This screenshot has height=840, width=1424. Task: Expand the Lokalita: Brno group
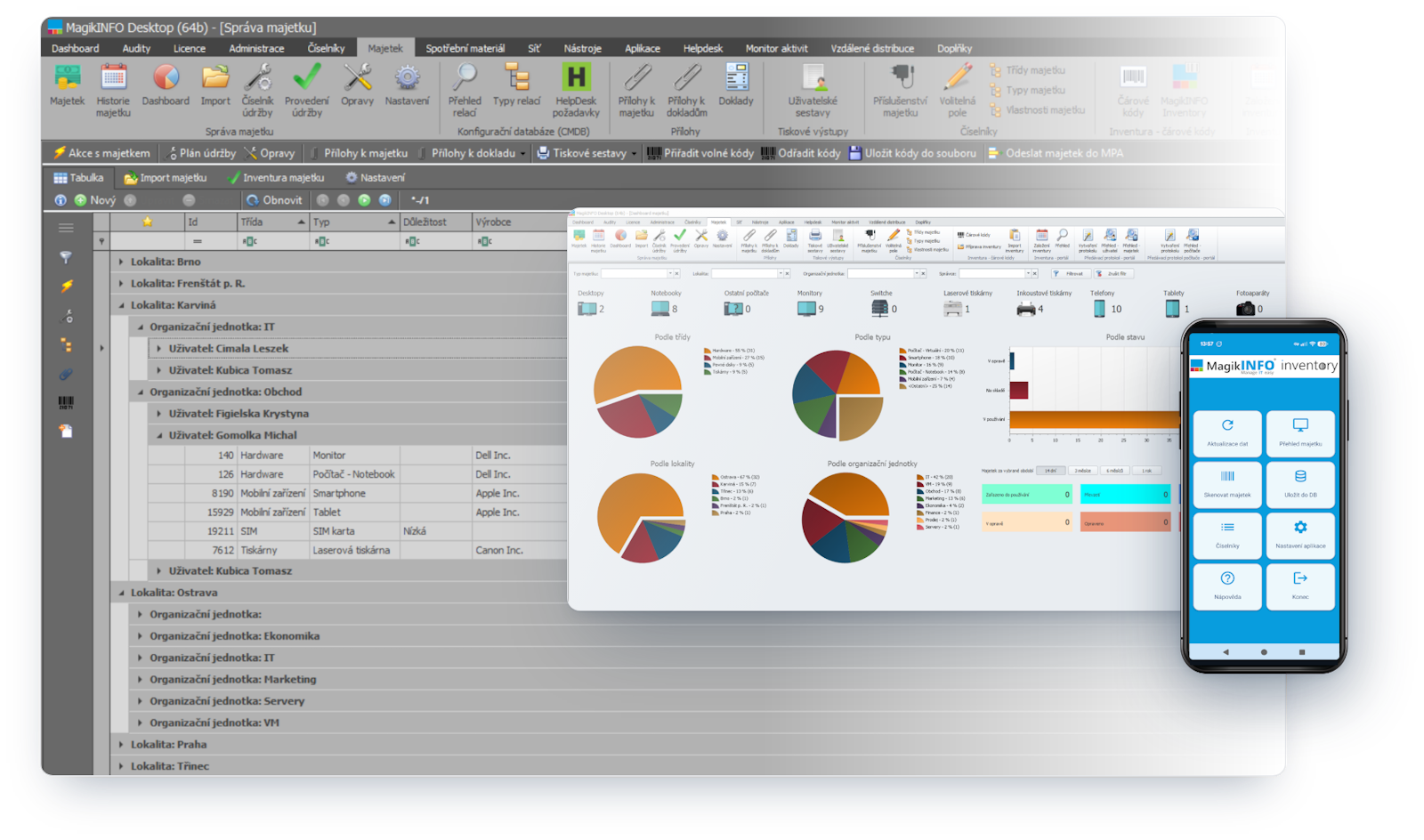tap(122, 262)
